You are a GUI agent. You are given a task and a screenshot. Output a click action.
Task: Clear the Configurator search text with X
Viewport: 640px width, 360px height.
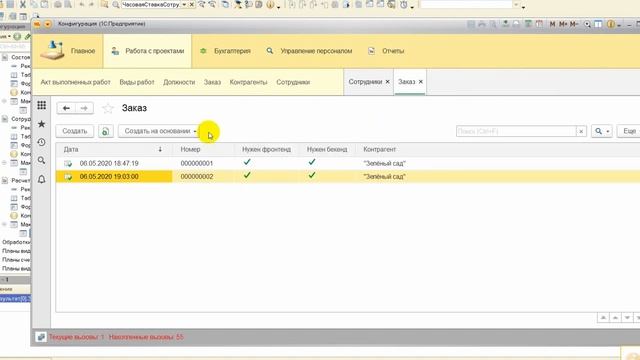pos(191,4)
